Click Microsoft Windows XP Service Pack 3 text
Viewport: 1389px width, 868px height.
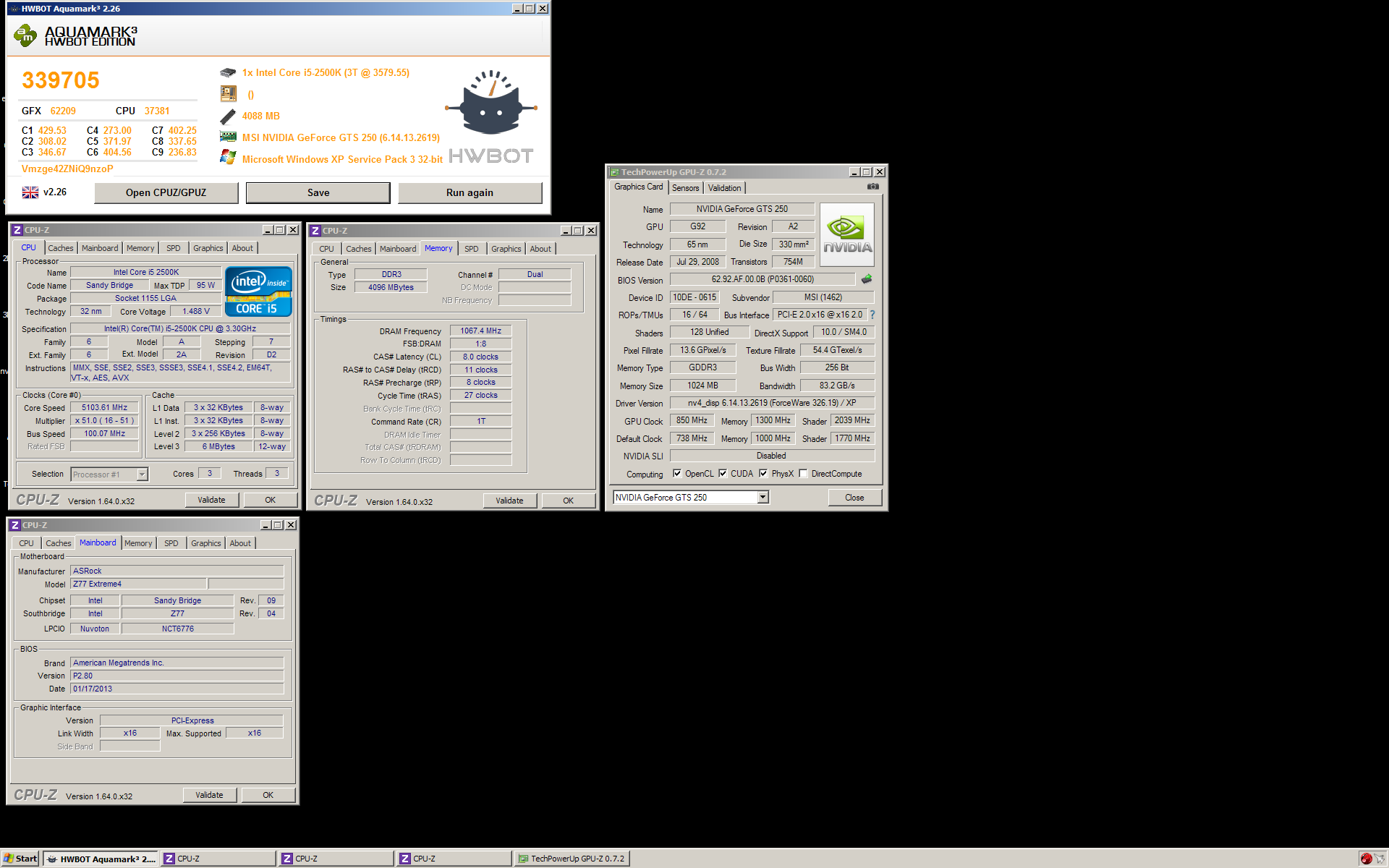342,159
